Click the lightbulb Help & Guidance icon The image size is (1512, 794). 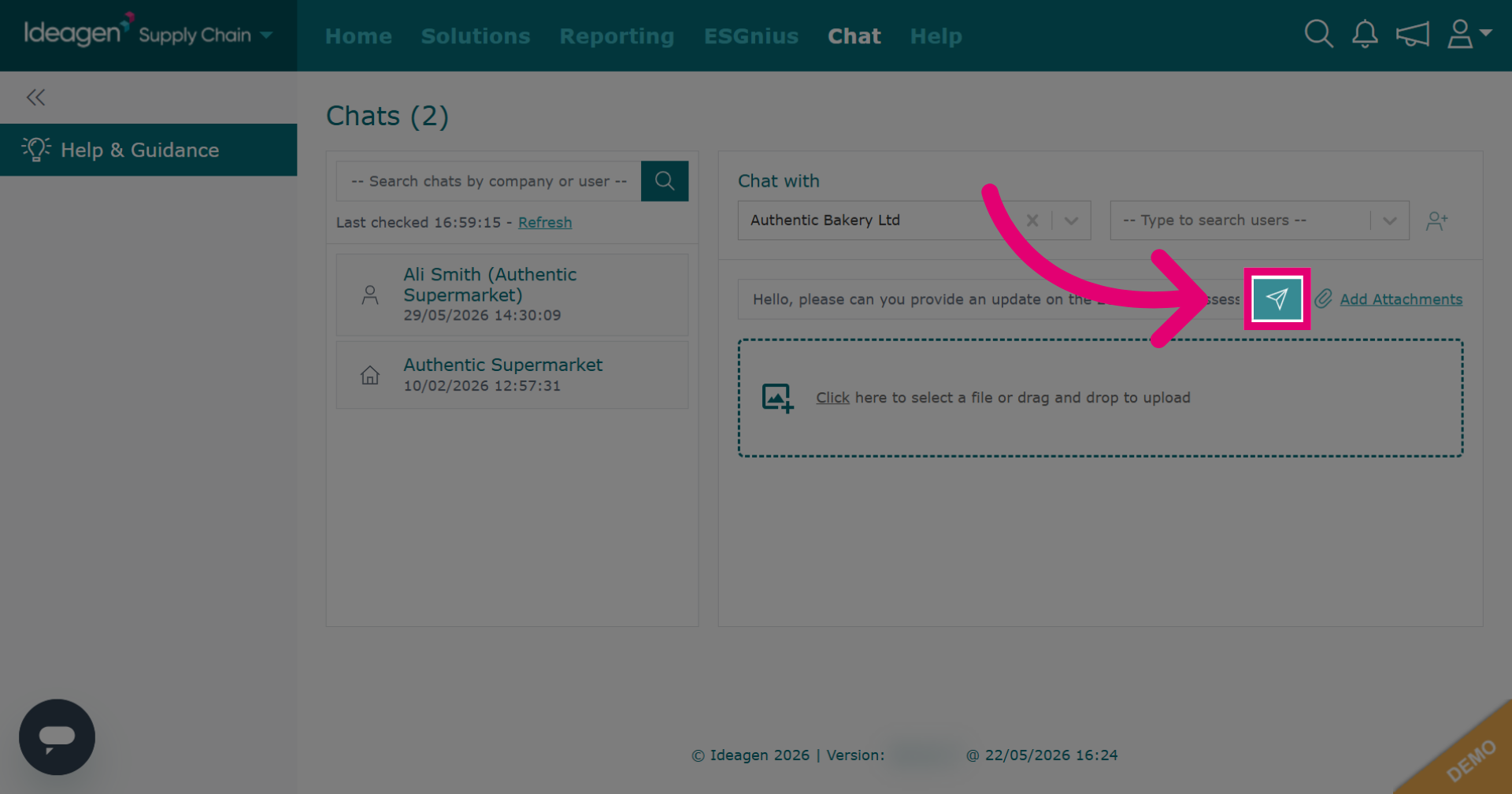[x=36, y=149]
